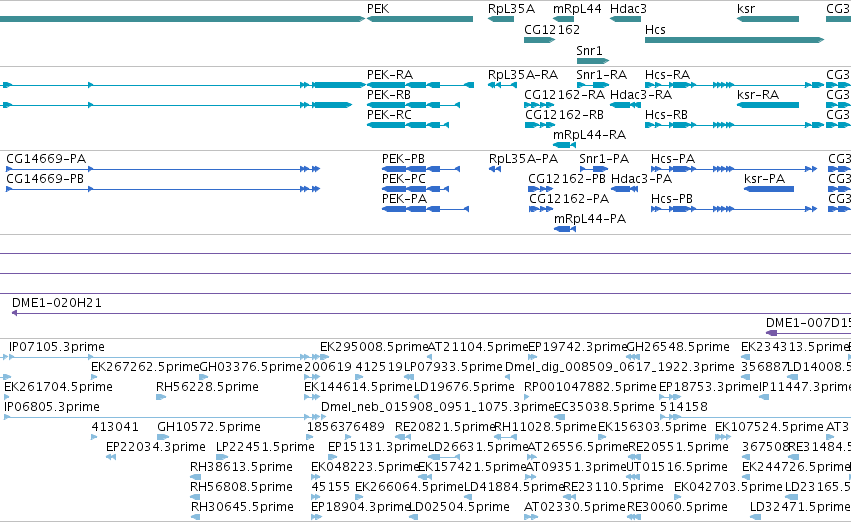Click the RpL35A gene label
This screenshot has height=522, width=851.
pyautogui.click(x=511, y=9)
